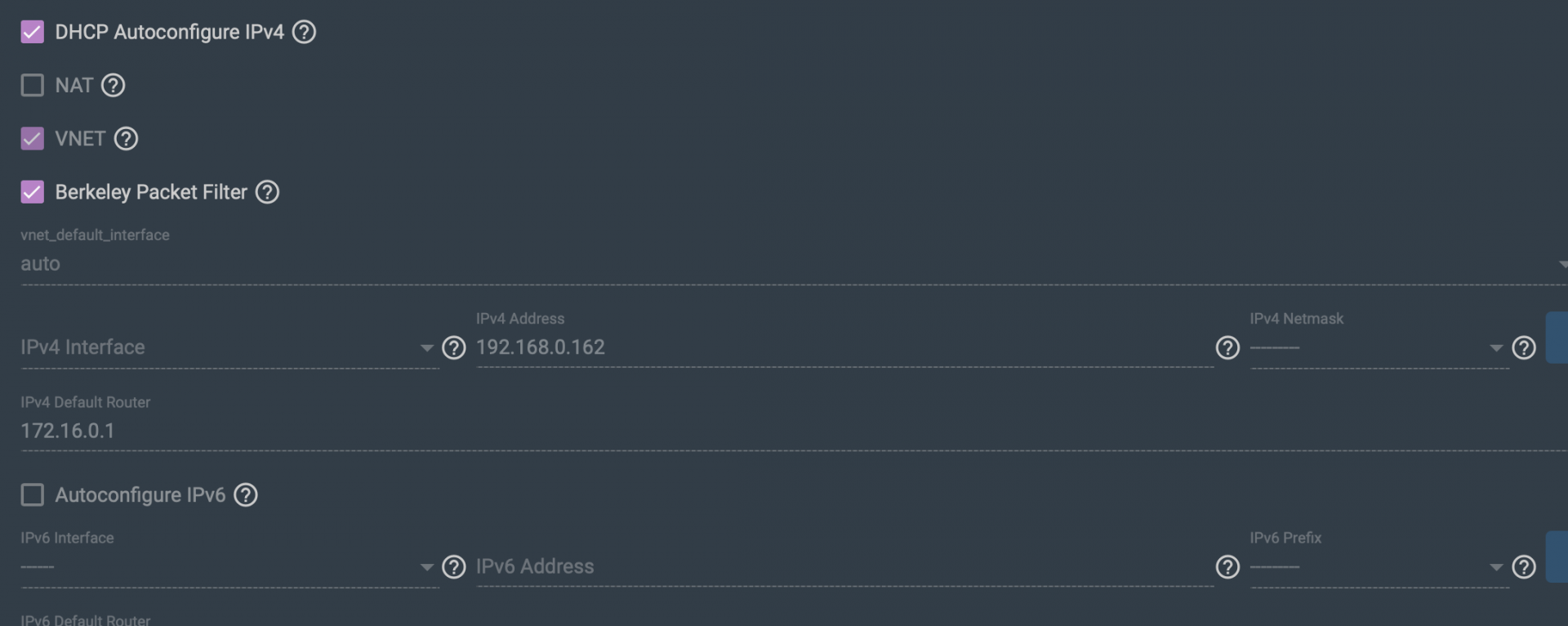This screenshot has height=626, width=1568.
Task: Toggle the Berkeley Packet Filter checkbox
Action: (x=32, y=192)
